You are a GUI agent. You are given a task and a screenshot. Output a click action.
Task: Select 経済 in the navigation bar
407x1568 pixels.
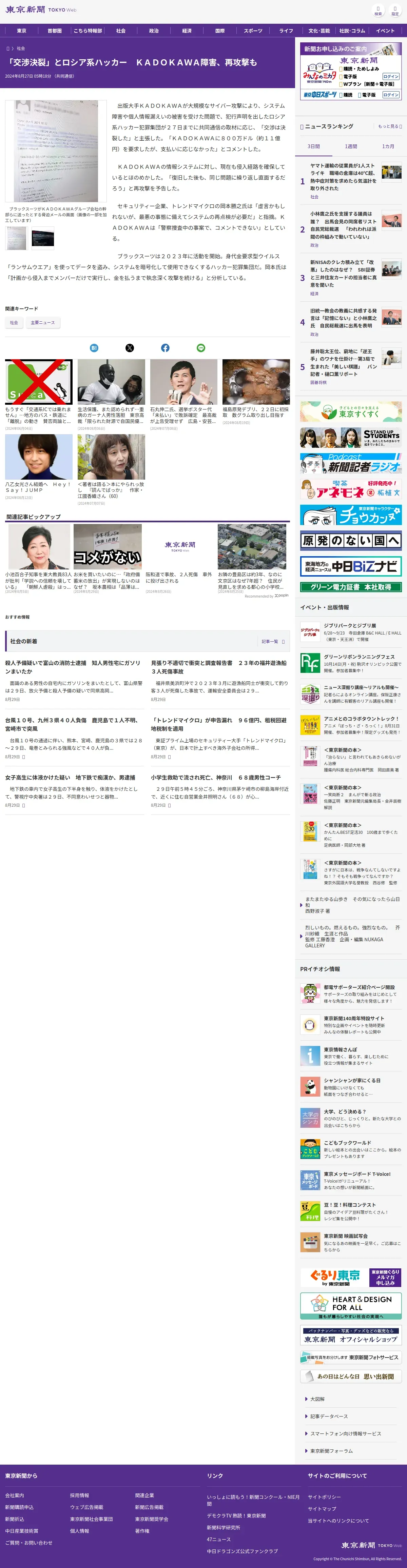[x=187, y=31]
